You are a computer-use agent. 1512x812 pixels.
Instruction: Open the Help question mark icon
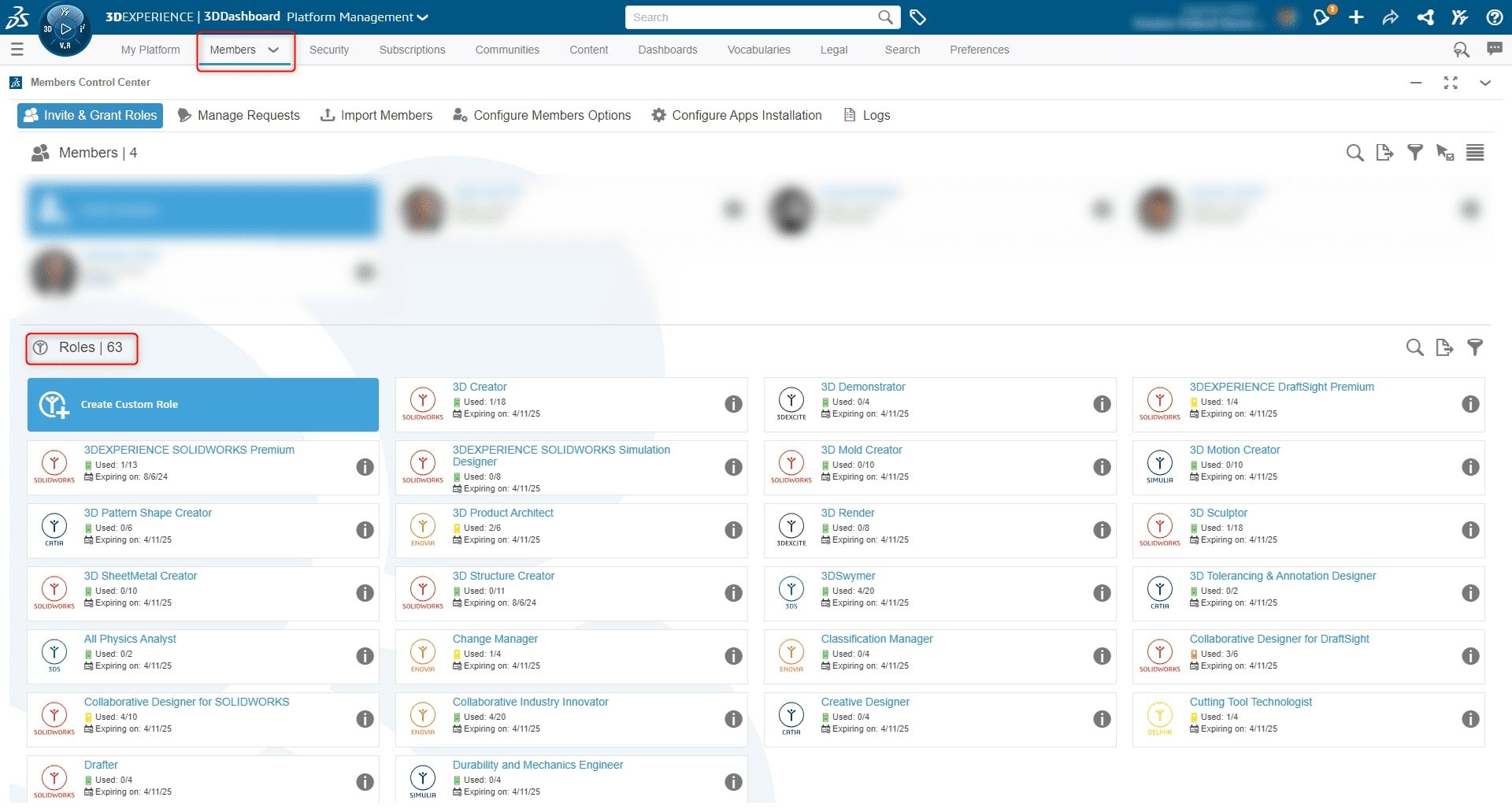pyautogui.click(x=1494, y=17)
